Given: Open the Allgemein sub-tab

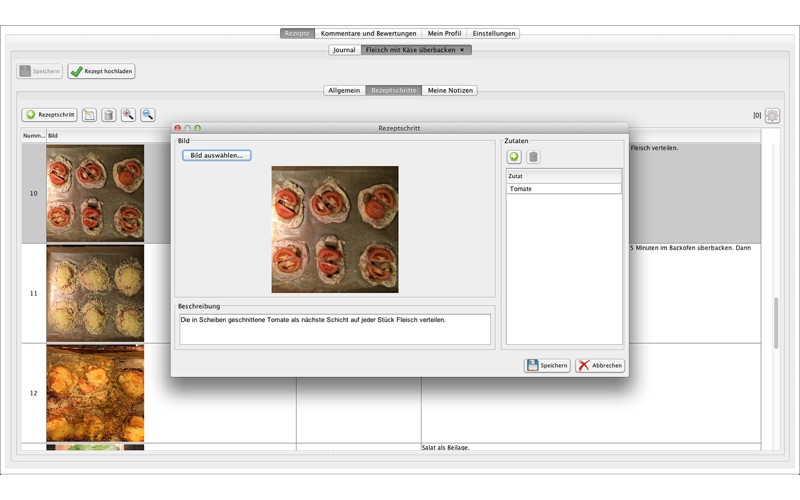Looking at the screenshot, I should [x=344, y=90].
